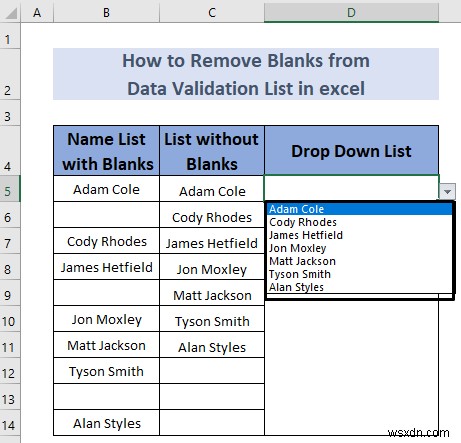Select column C header

click(212, 13)
